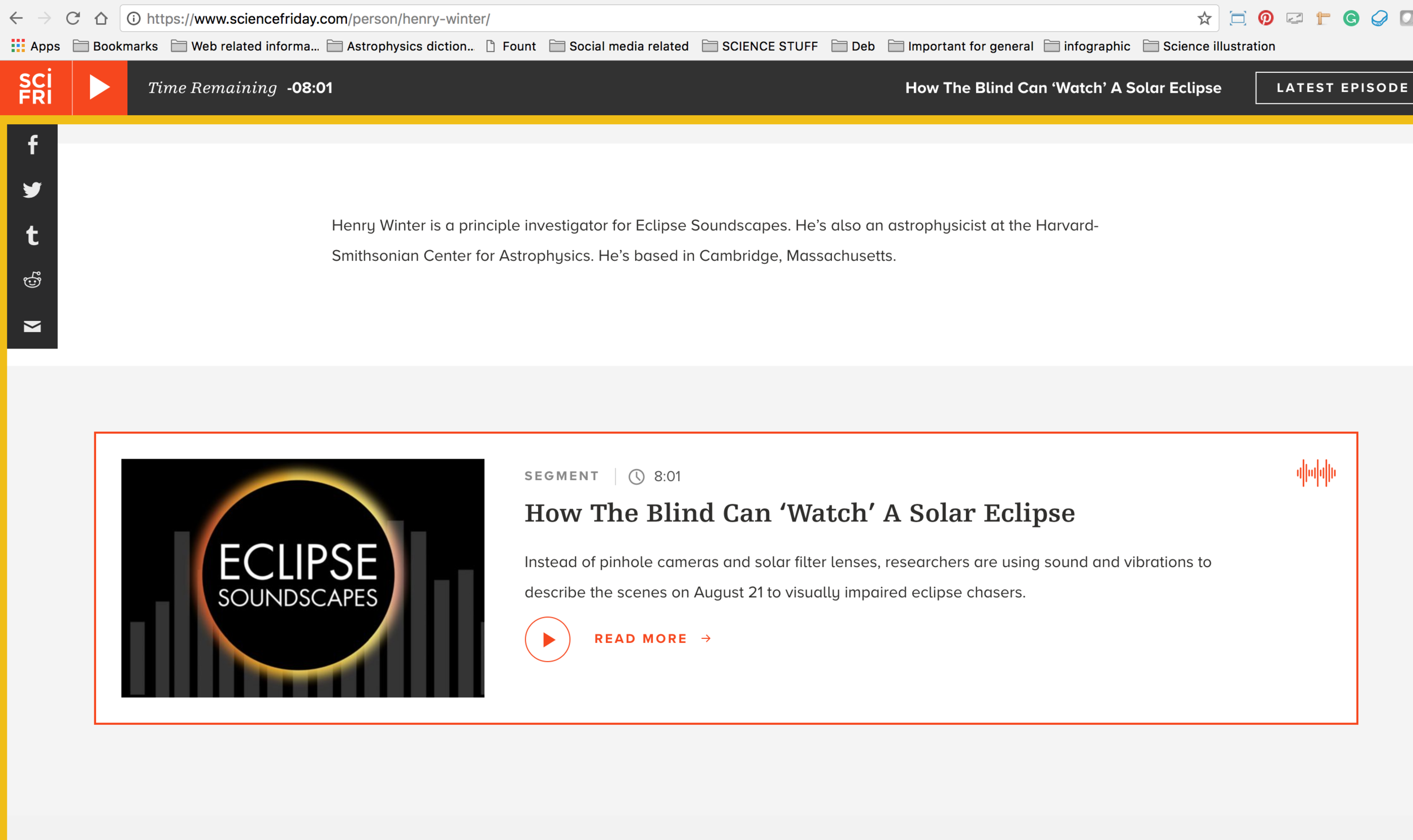This screenshot has width=1413, height=840.
Task: Click the Henry Winter biography paragraph
Action: coord(715,241)
